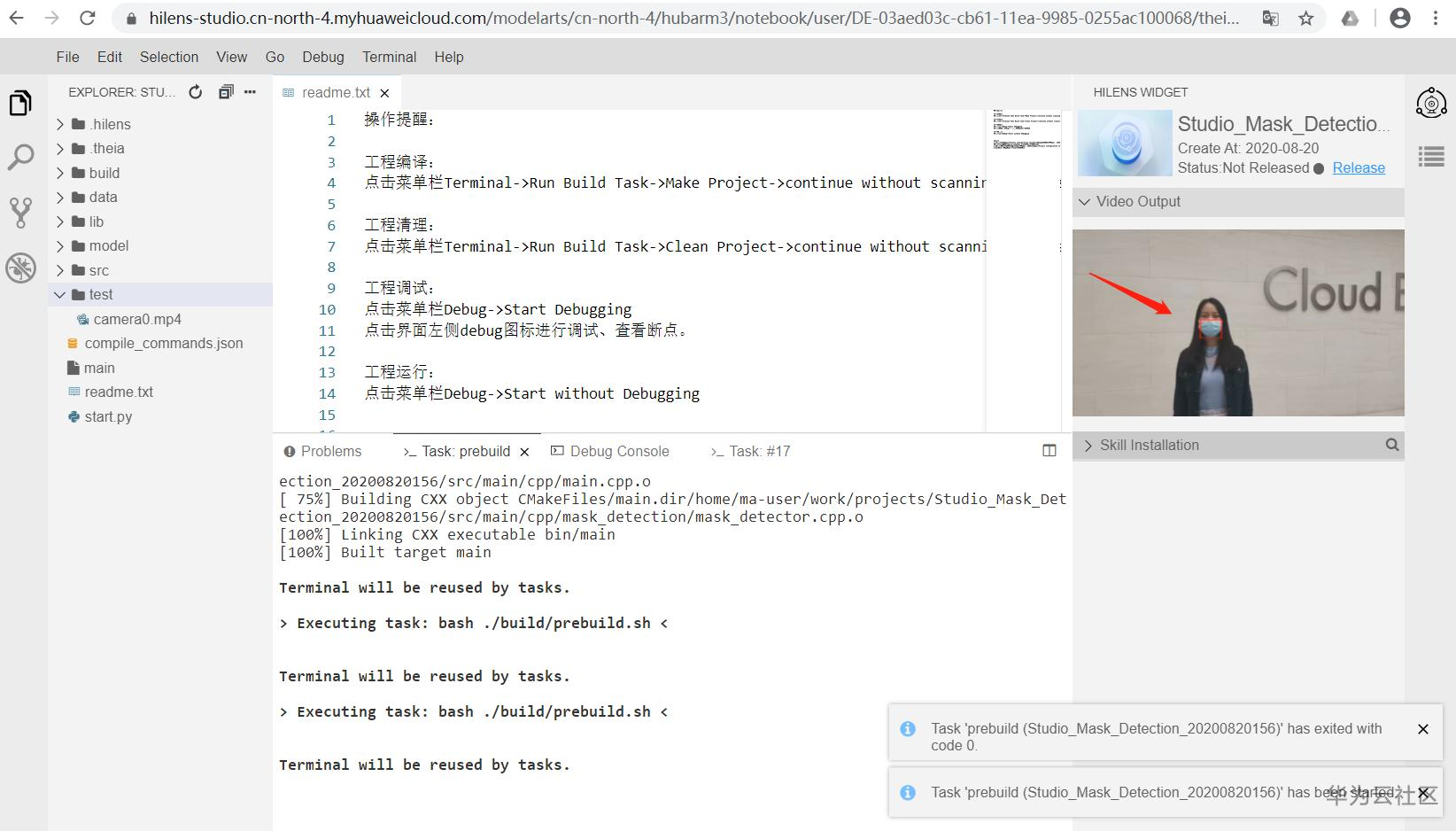This screenshot has height=831, width=1456.
Task: Reload the page with the browser refresh icon
Action: pyautogui.click(x=87, y=18)
